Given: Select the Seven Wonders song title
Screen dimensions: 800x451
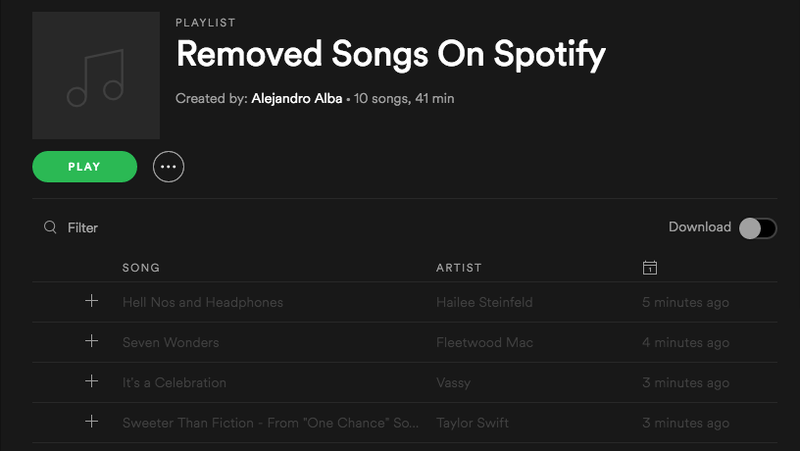Looking at the screenshot, I should (170, 342).
